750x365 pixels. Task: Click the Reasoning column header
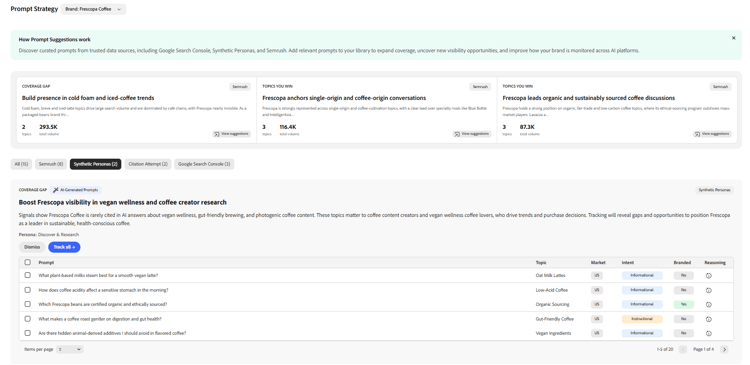click(715, 263)
